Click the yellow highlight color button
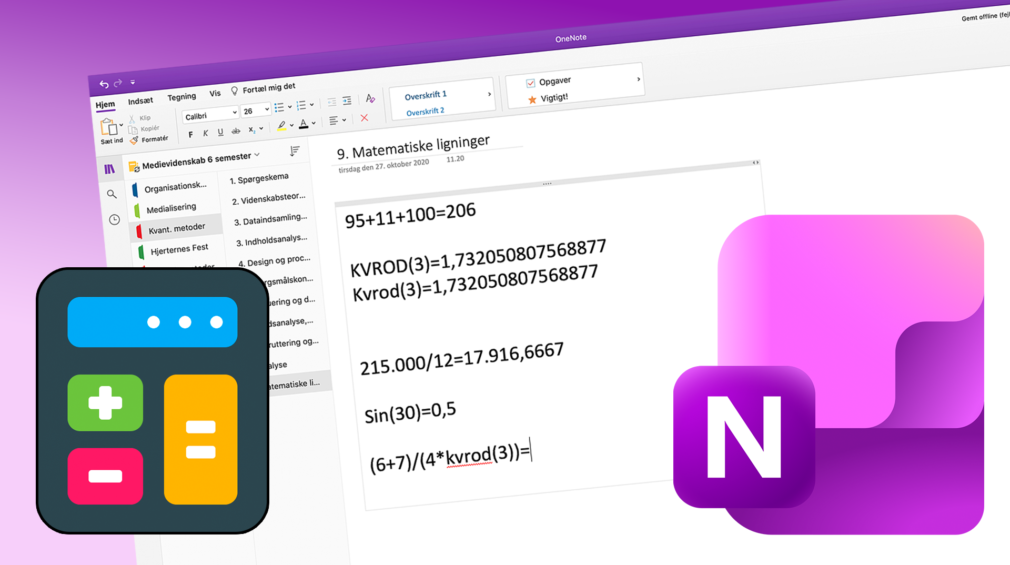 (x=281, y=127)
